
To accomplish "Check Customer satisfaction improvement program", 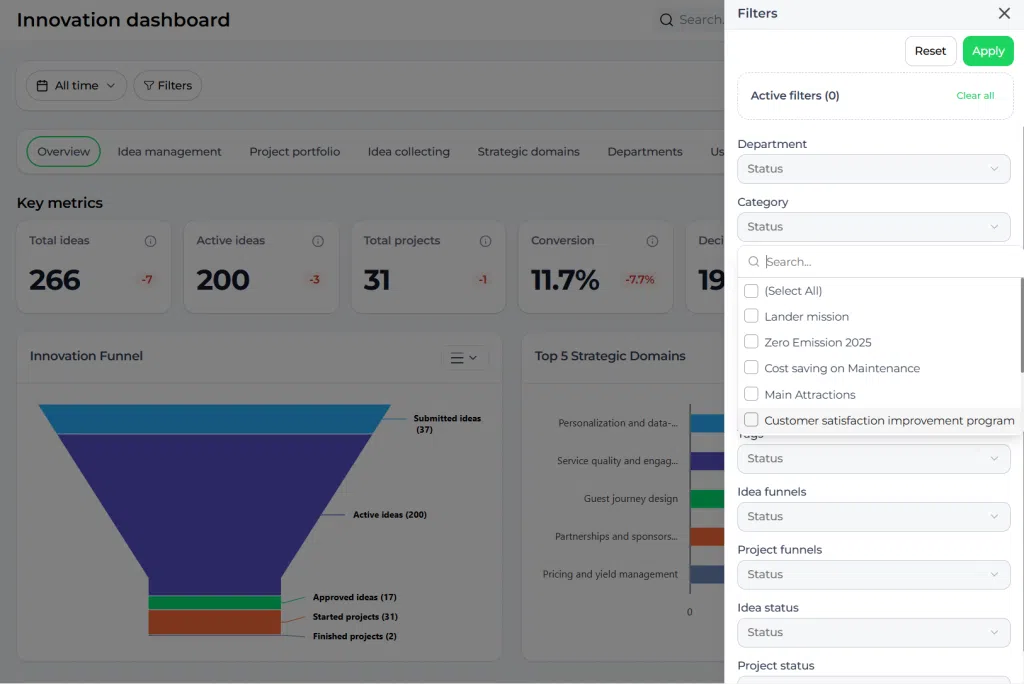I will pos(751,419).
